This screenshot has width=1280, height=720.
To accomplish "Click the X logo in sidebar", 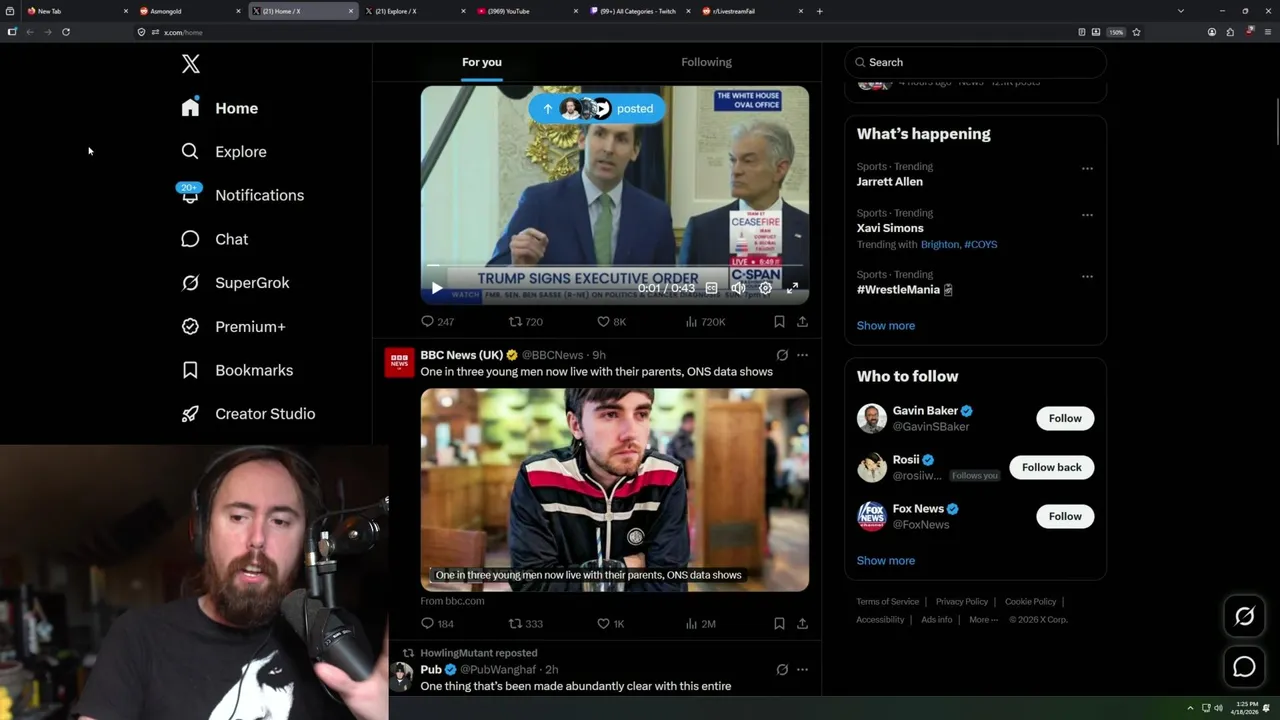I will coord(191,64).
